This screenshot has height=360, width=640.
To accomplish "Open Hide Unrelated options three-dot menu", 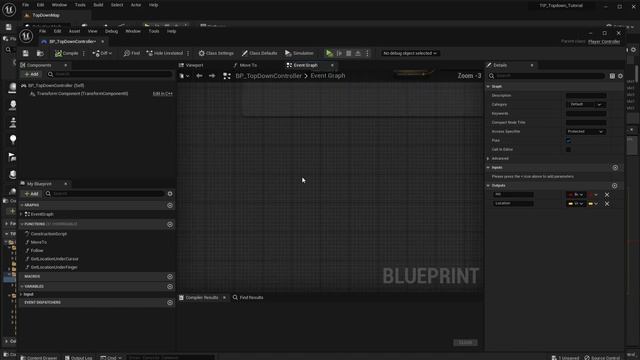I will [x=188, y=53].
